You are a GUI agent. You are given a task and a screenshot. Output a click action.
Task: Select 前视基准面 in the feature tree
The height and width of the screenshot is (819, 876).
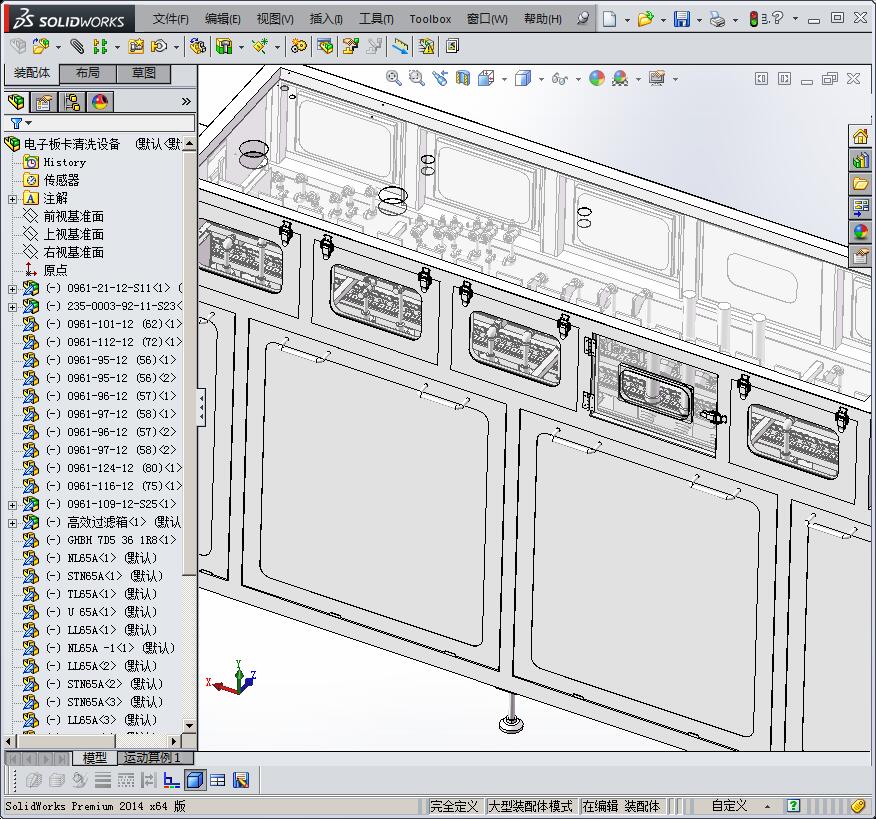click(x=73, y=216)
